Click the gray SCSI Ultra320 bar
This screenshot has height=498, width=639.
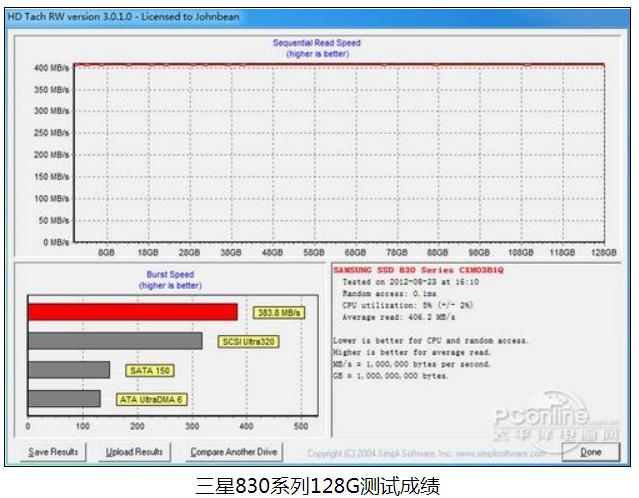[115, 341]
